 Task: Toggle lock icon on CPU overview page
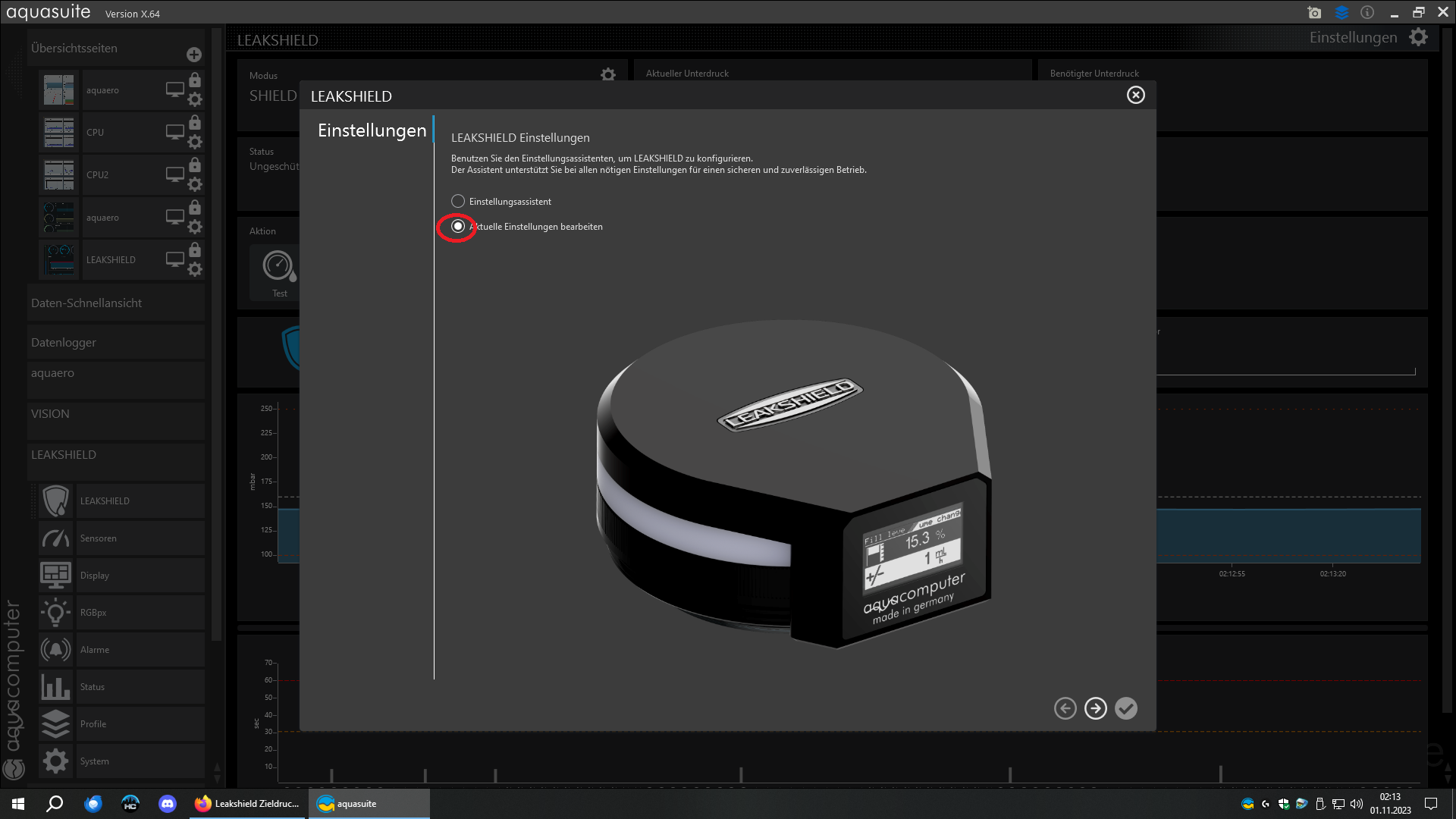tap(195, 122)
